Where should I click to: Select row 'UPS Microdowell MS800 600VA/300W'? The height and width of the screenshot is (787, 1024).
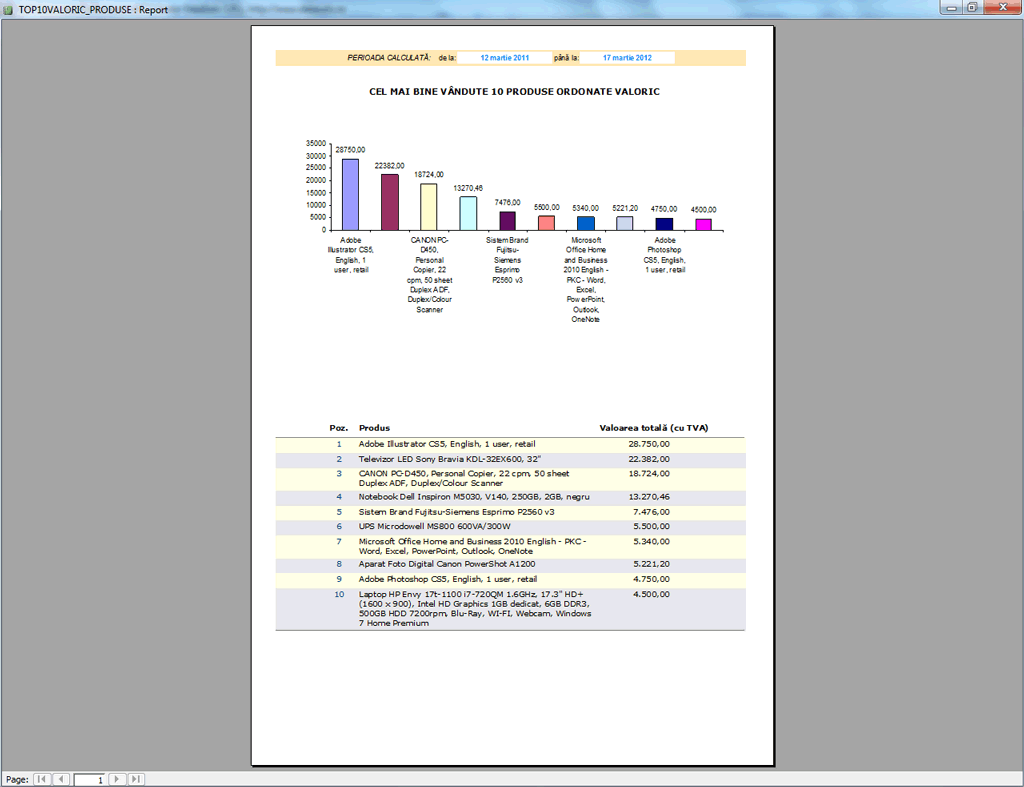[510, 527]
